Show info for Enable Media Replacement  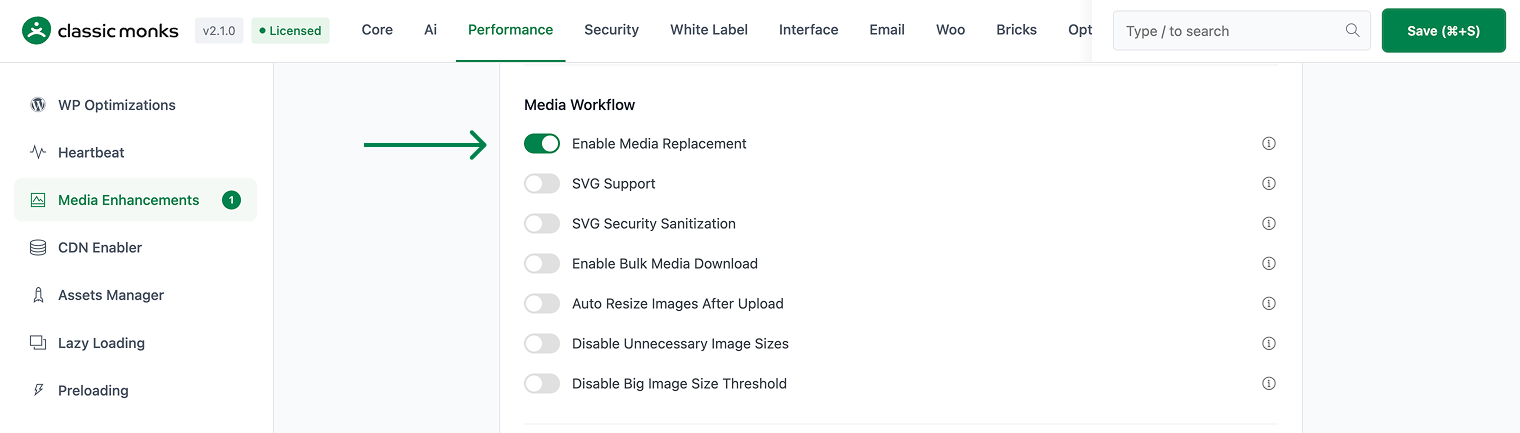pos(1269,143)
